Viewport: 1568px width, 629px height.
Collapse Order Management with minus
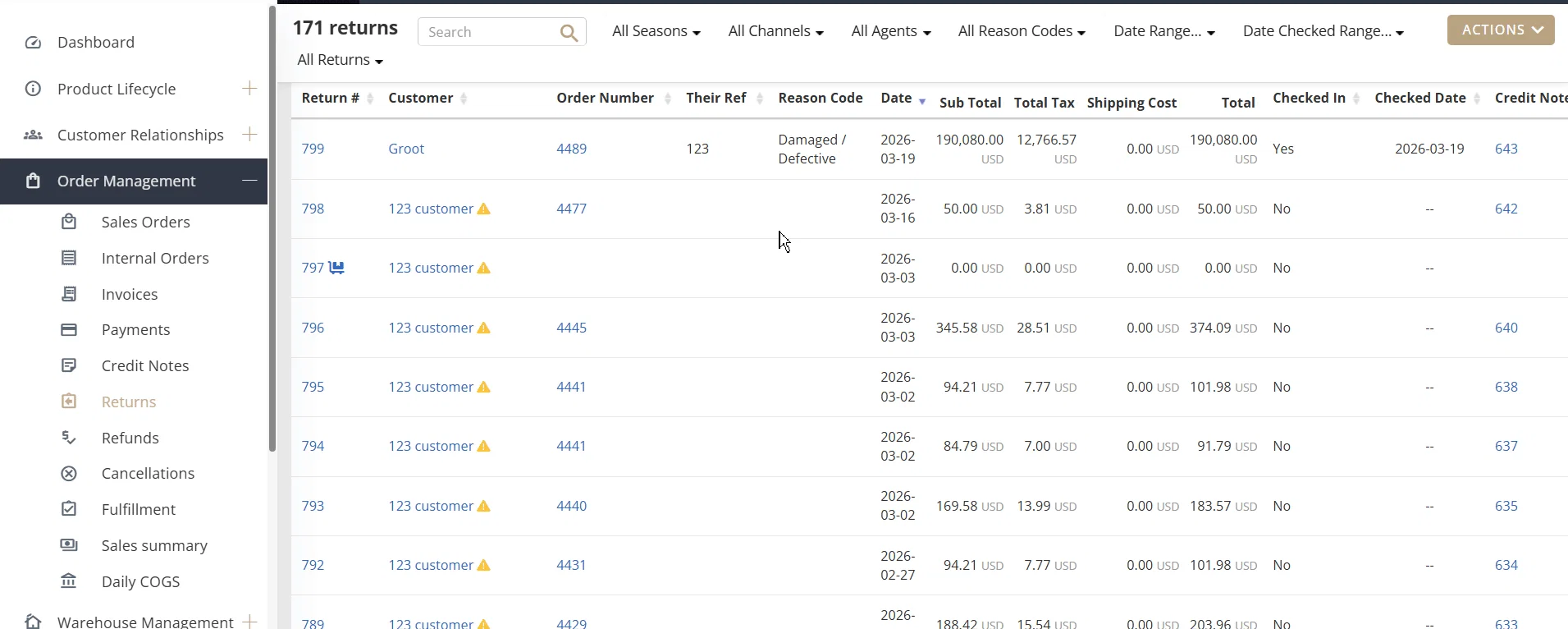[x=249, y=180]
